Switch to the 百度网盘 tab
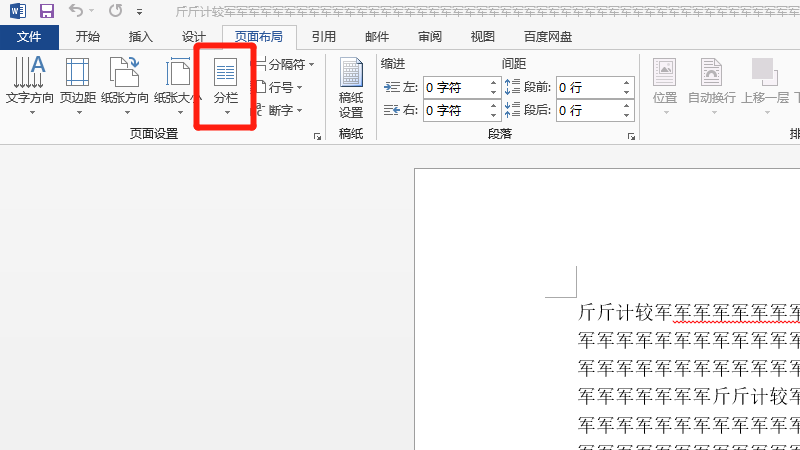This screenshot has height=450, width=800. coord(549,37)
